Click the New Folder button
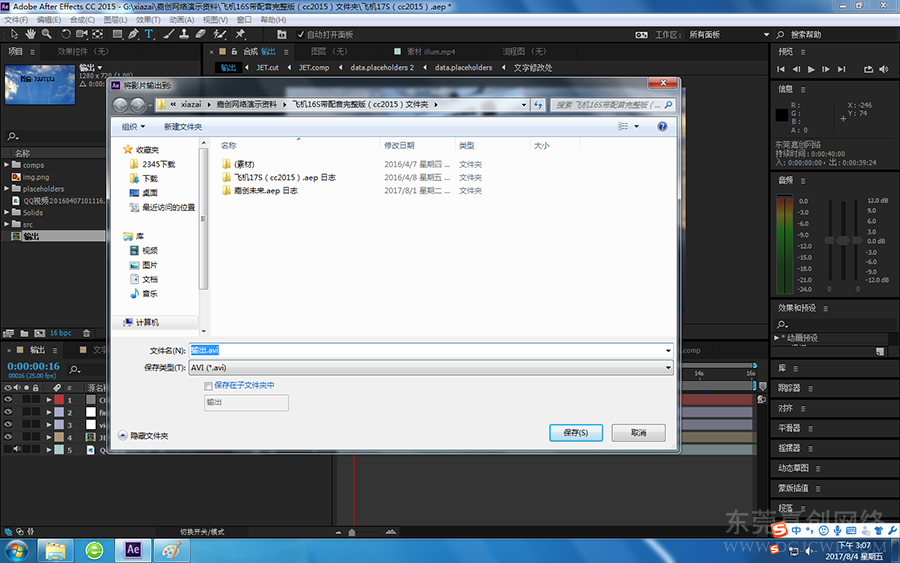Image resolution: width=900 pixels, height=563 pixels. click(183, 127)
